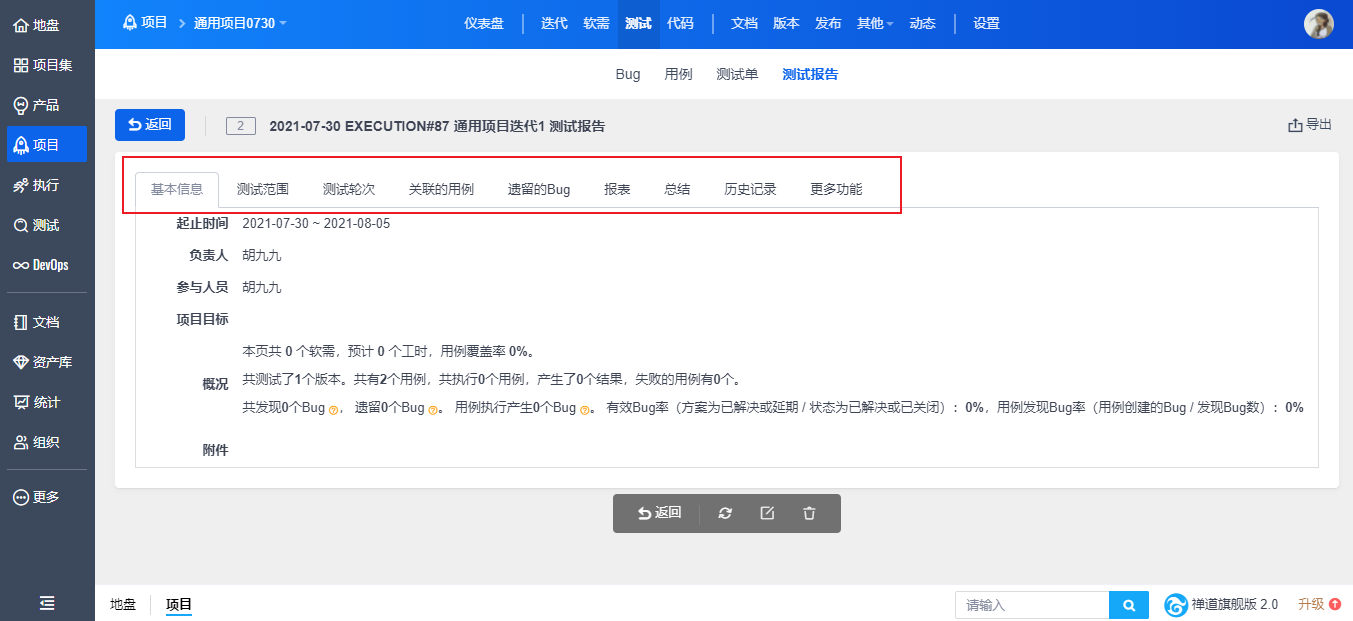Open user avatar profile menu

(1318, 24)
